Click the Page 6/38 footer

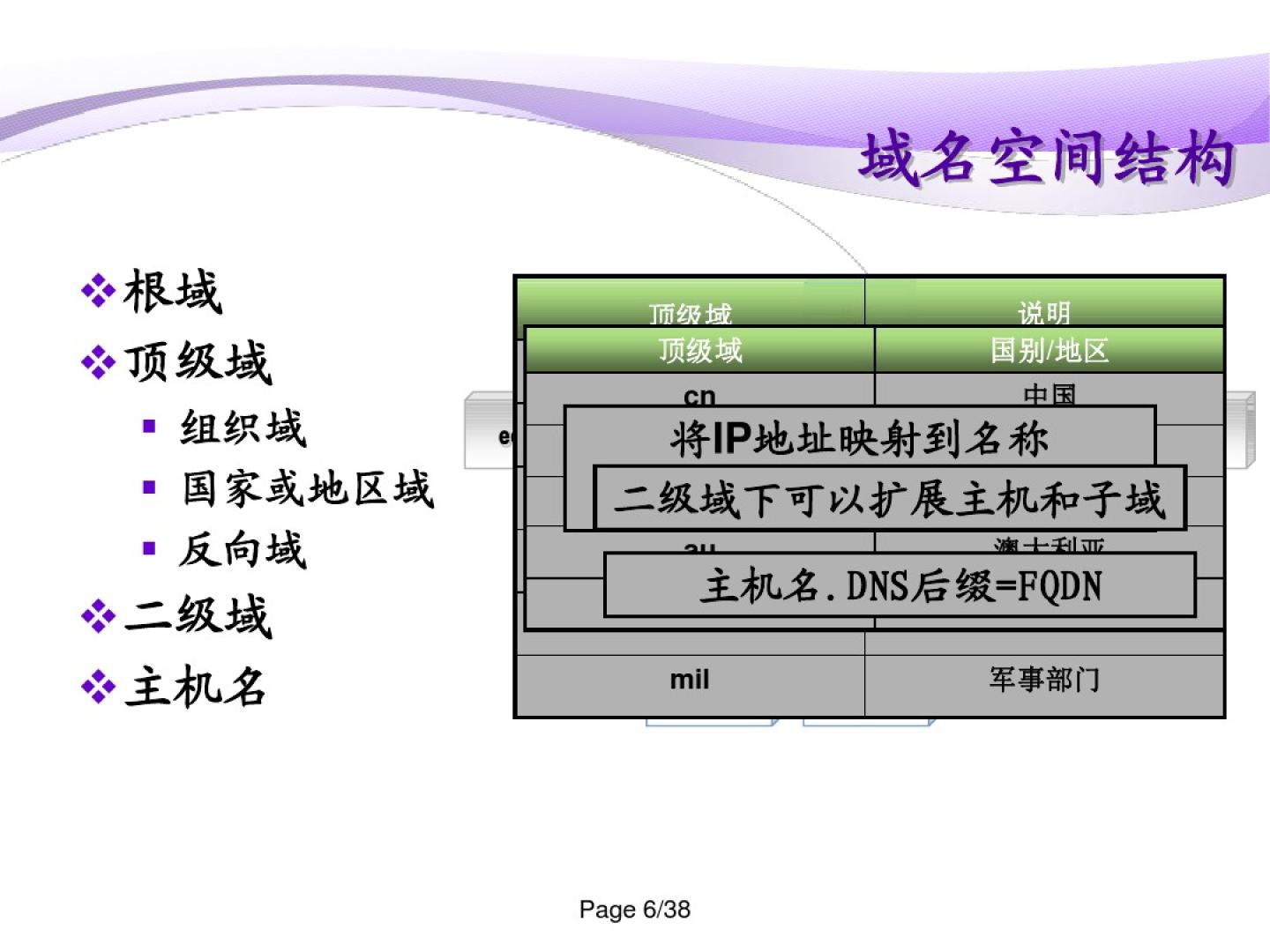634,909
